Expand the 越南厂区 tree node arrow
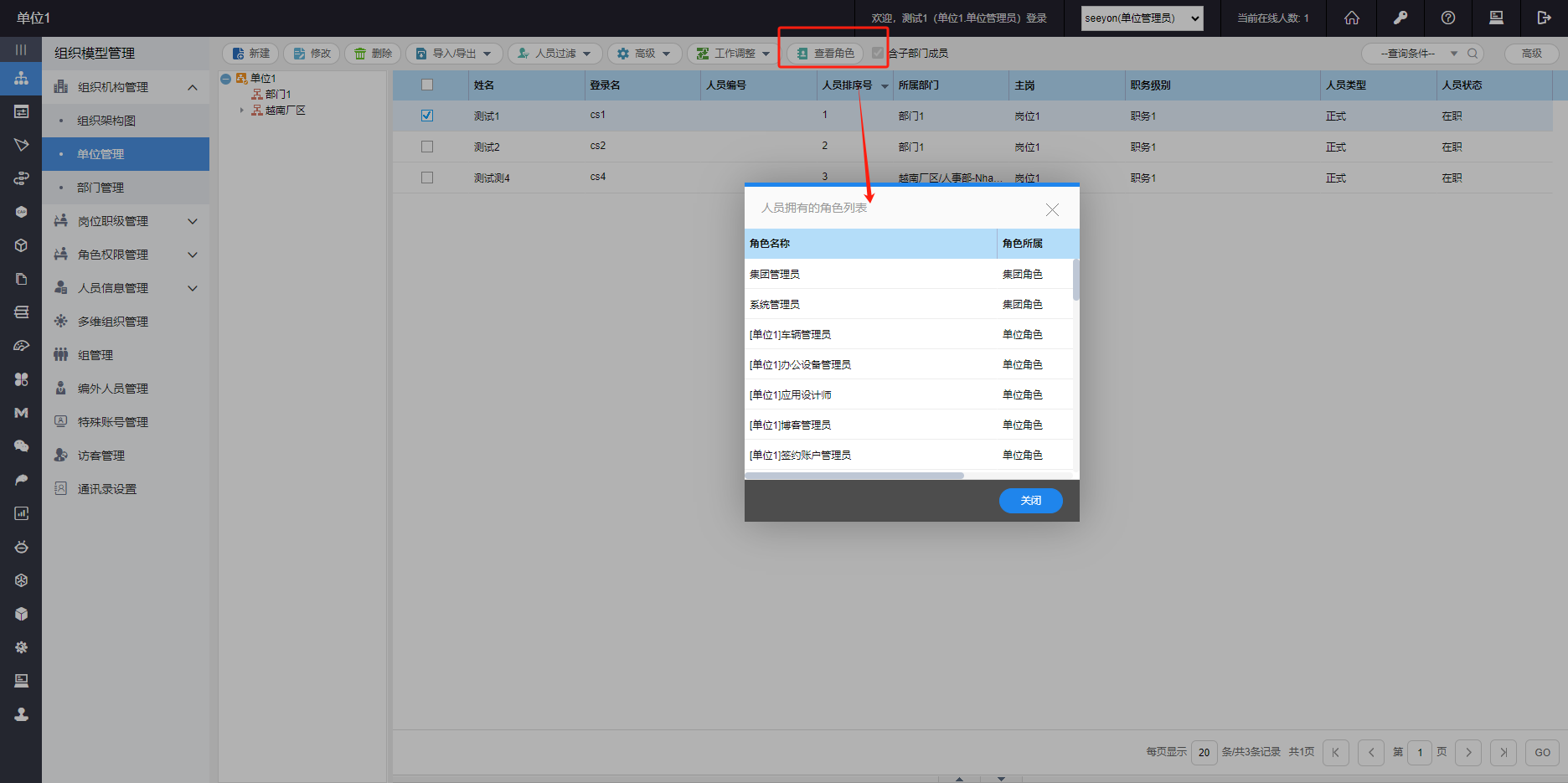The width and height of the screenshot is (1568, 783). click(x=242, y=110)
